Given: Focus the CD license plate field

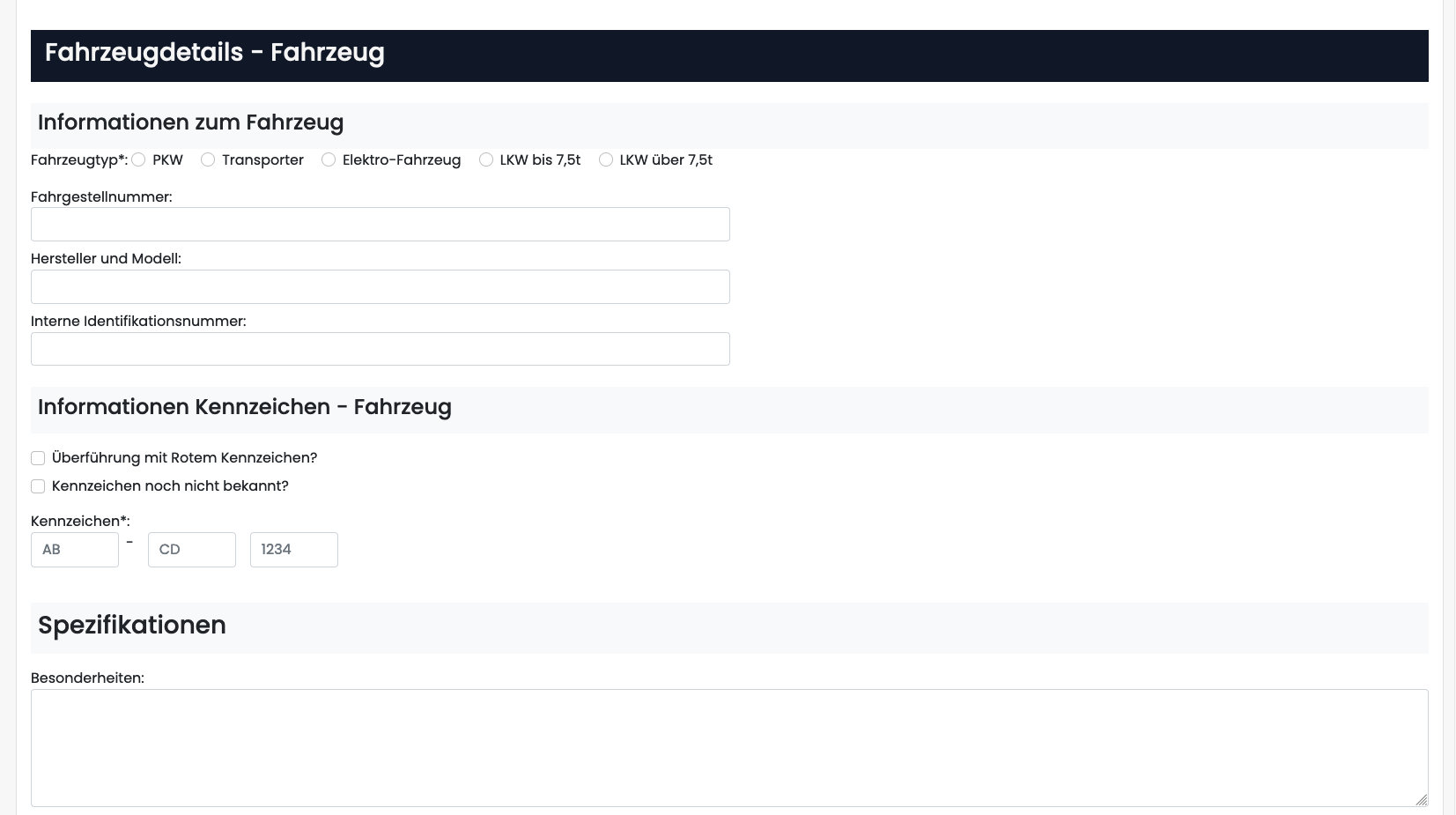Looking at the screenshot, I should 191,550.
